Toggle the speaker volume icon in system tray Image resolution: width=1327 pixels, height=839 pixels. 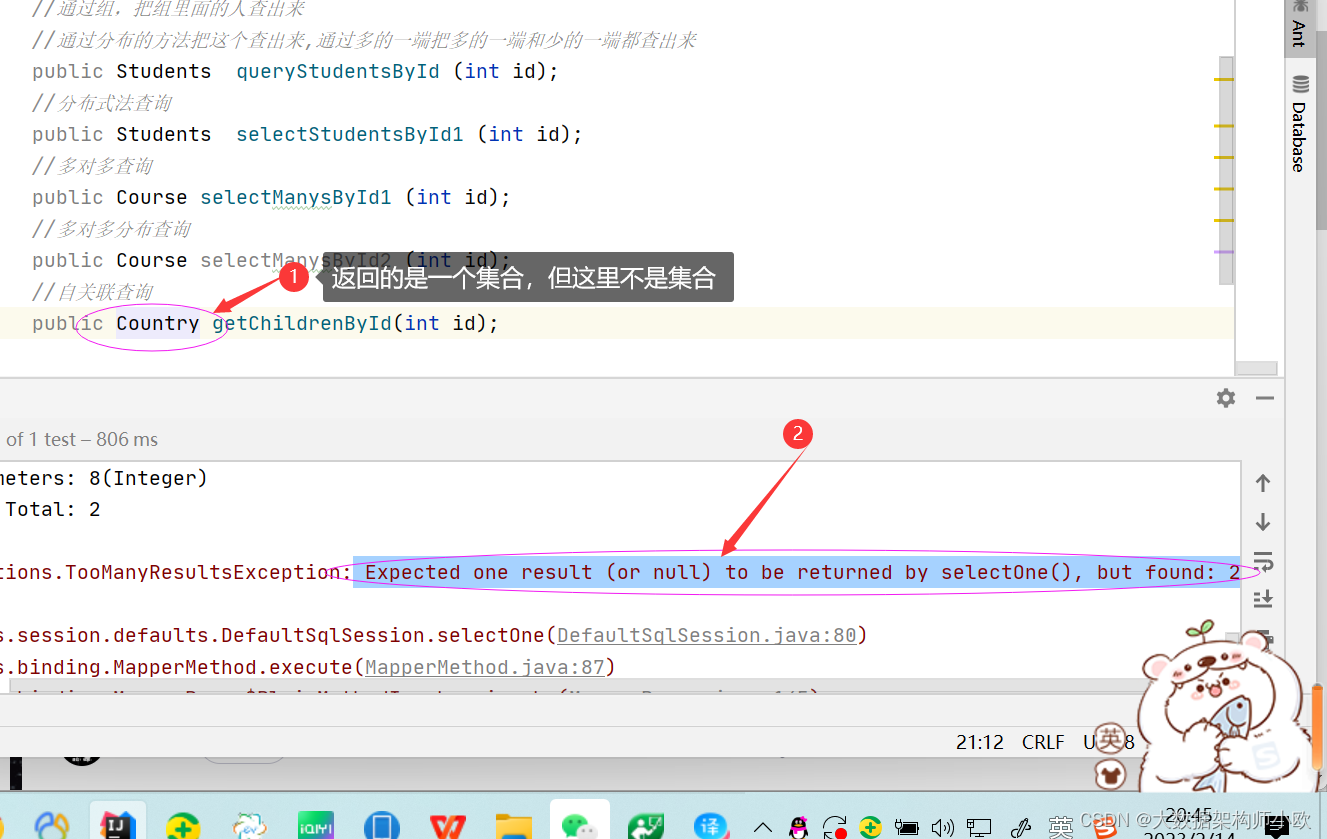click(x=941, y=826)
